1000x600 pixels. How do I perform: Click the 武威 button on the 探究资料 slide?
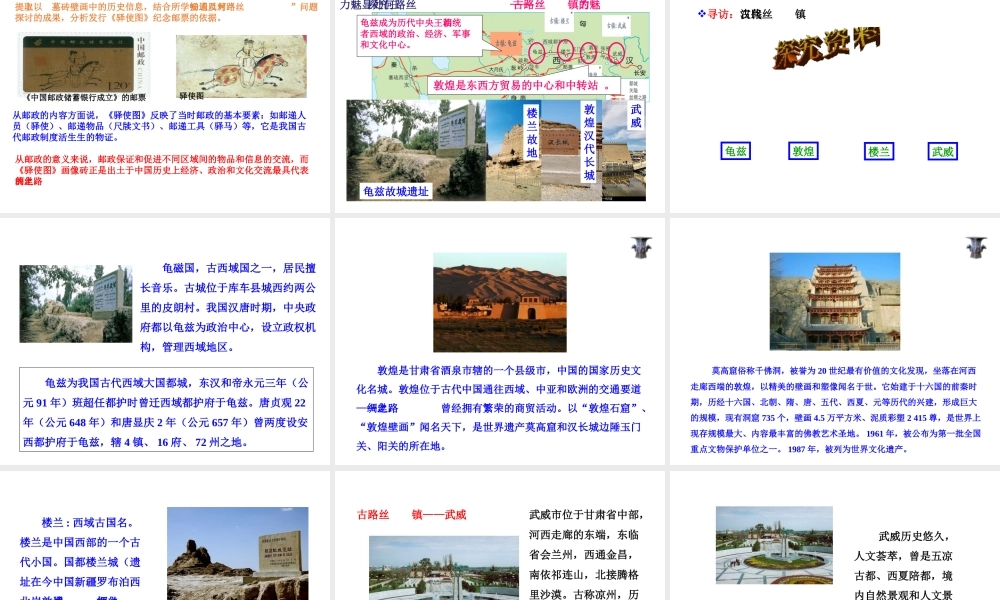point(942,151)
